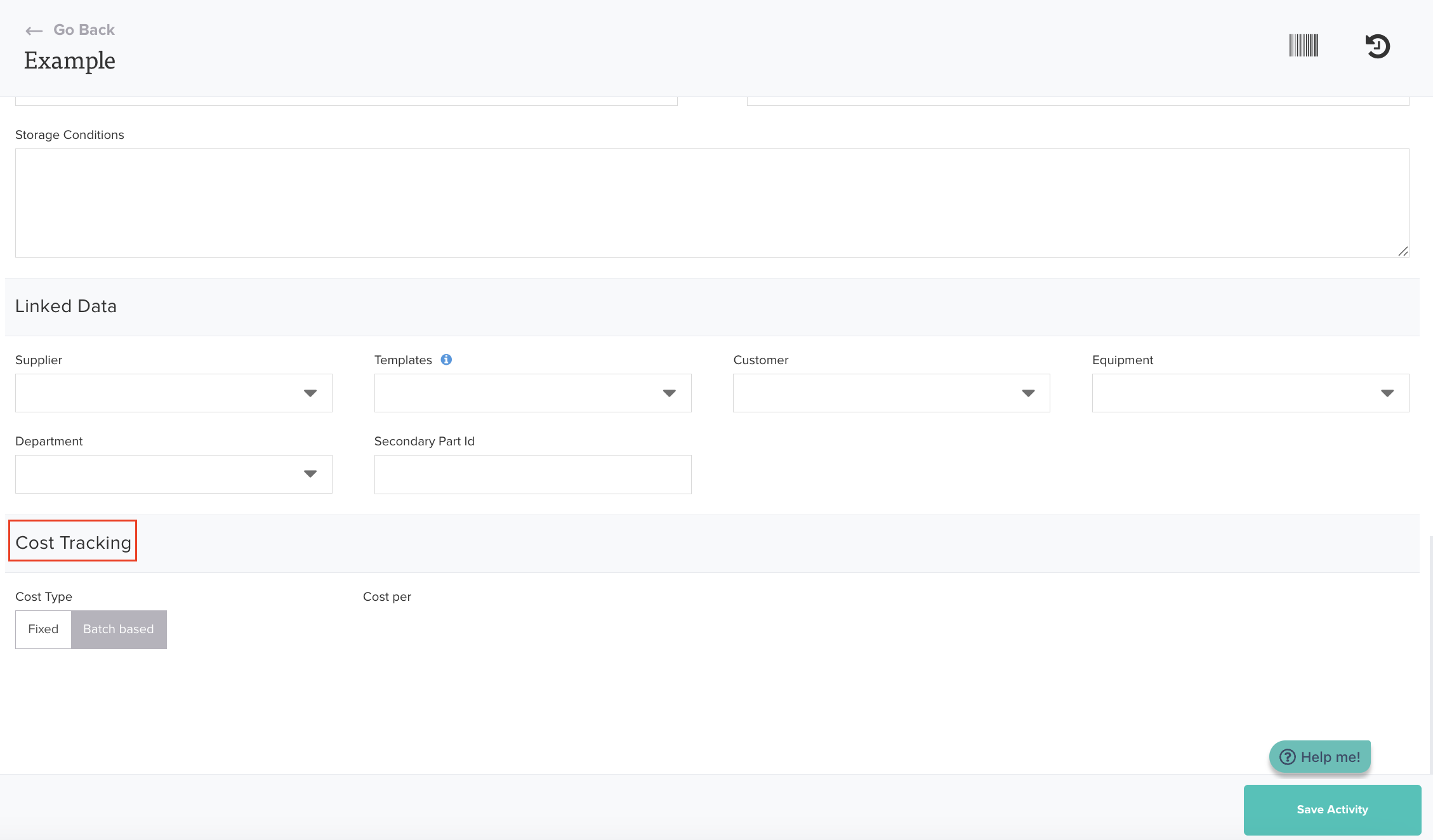Viewport: 1433px width, 840px height.
Task: Select the Fixed cost type
Action: (x=43, y=629)
